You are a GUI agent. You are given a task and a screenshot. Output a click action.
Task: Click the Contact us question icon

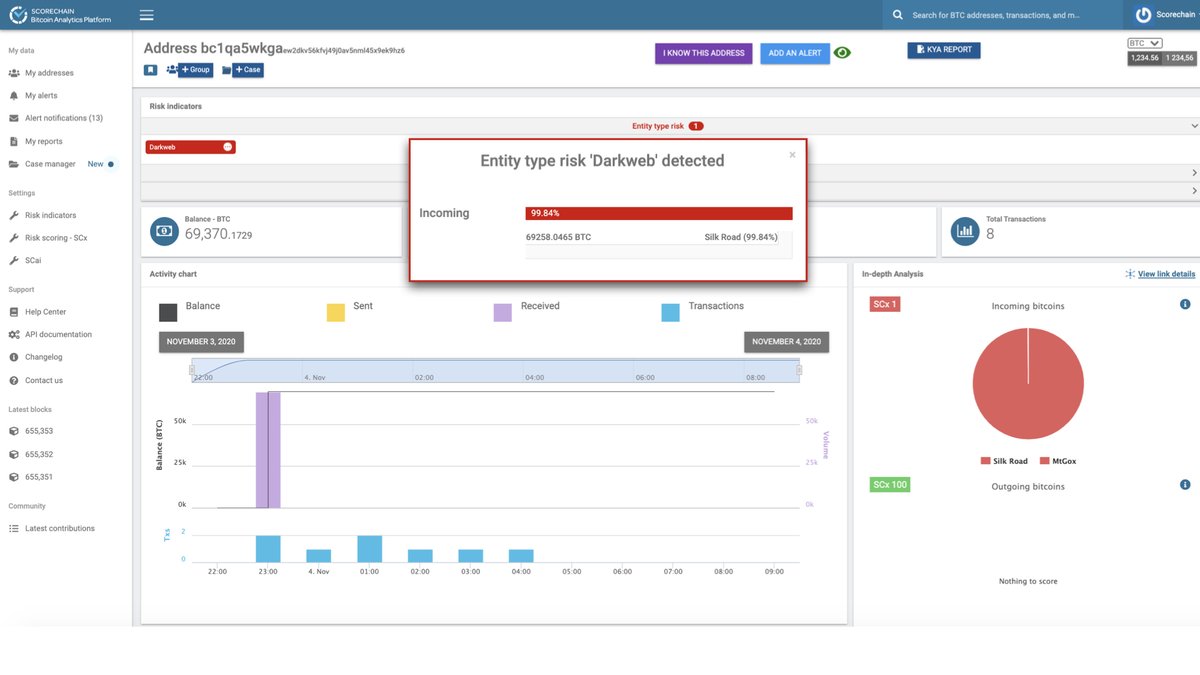point(14,380)
